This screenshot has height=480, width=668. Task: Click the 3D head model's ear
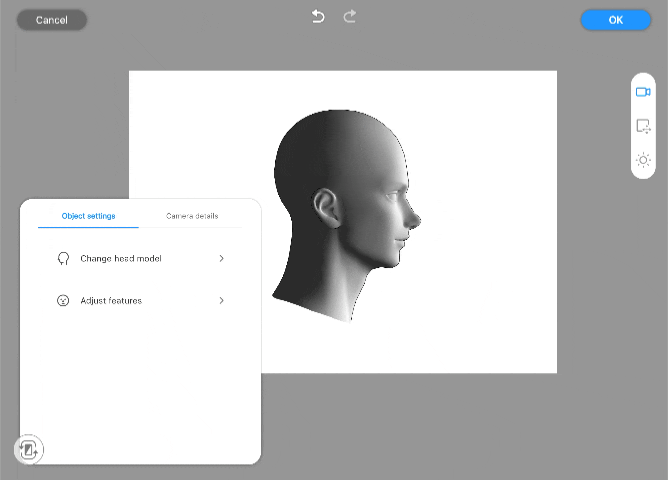[325, 207]
